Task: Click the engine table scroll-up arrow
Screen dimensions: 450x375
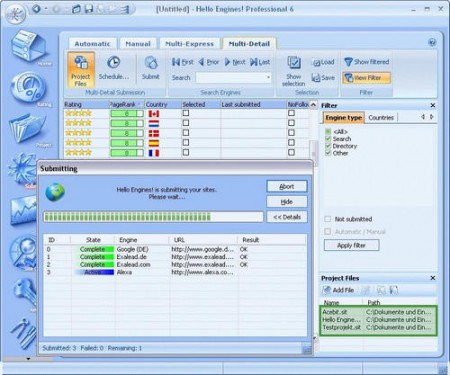Action: pos(313,105)
